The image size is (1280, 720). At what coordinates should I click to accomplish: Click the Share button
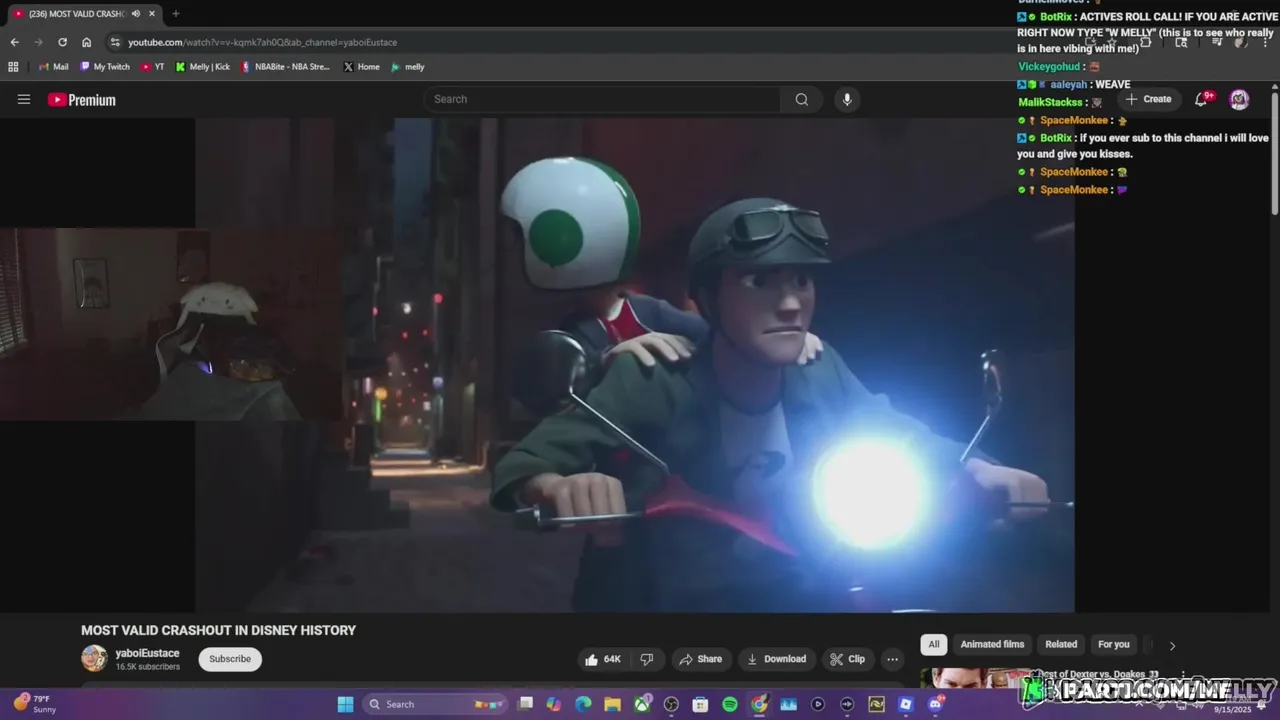click(x=700, y=659)
